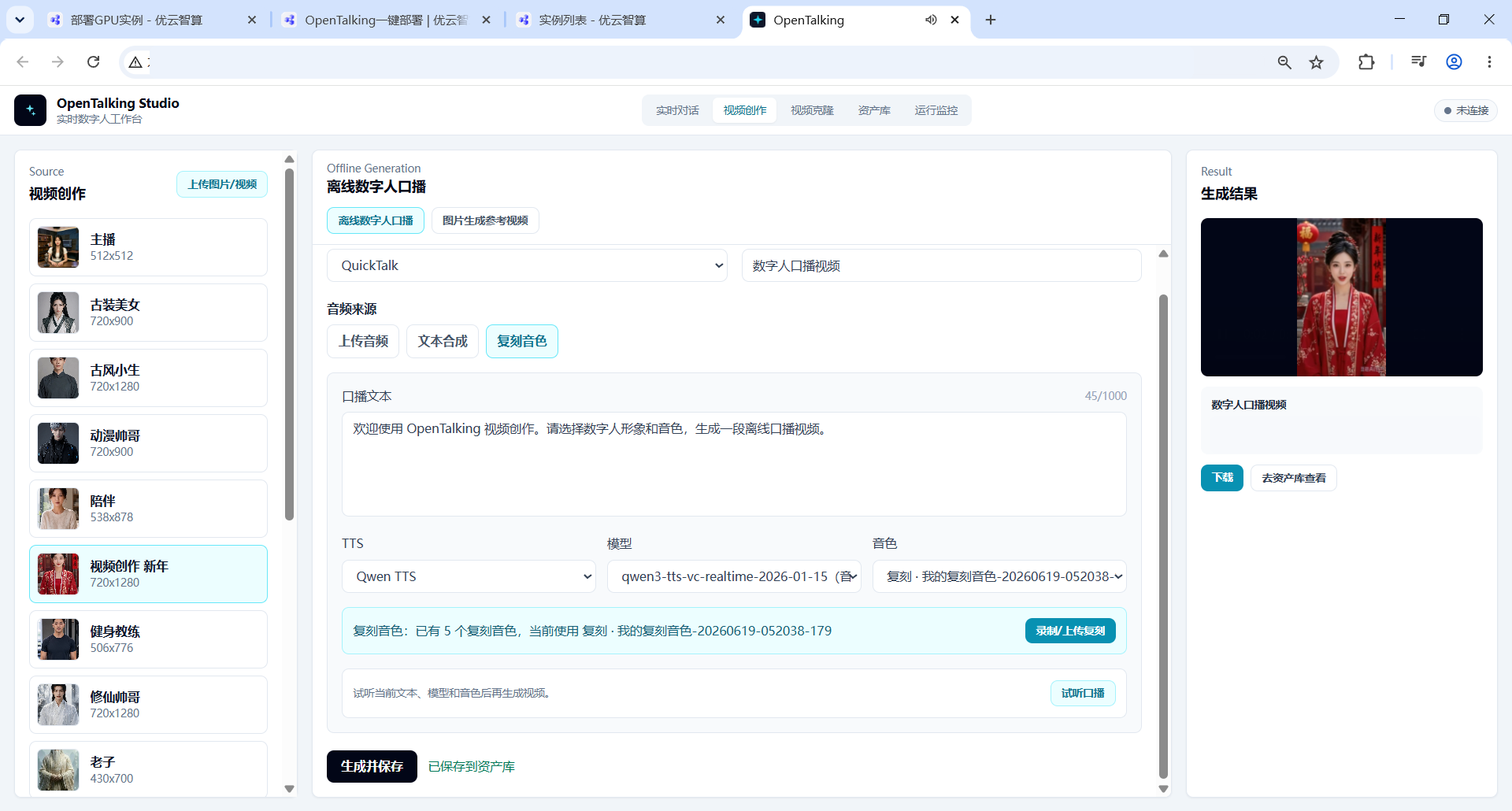Screen dimensions: 1512x811
Task: Select the 动漫帅哥 avatar card
Action: 148,443
